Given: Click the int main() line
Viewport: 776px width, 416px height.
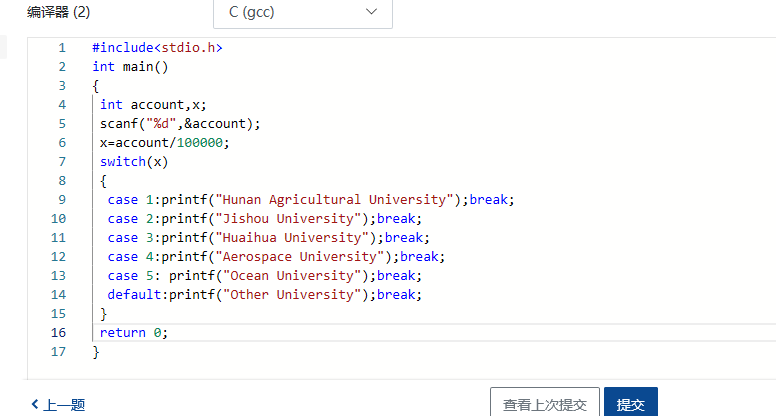Looking at the screenshot, I should (x=130, y=67).
